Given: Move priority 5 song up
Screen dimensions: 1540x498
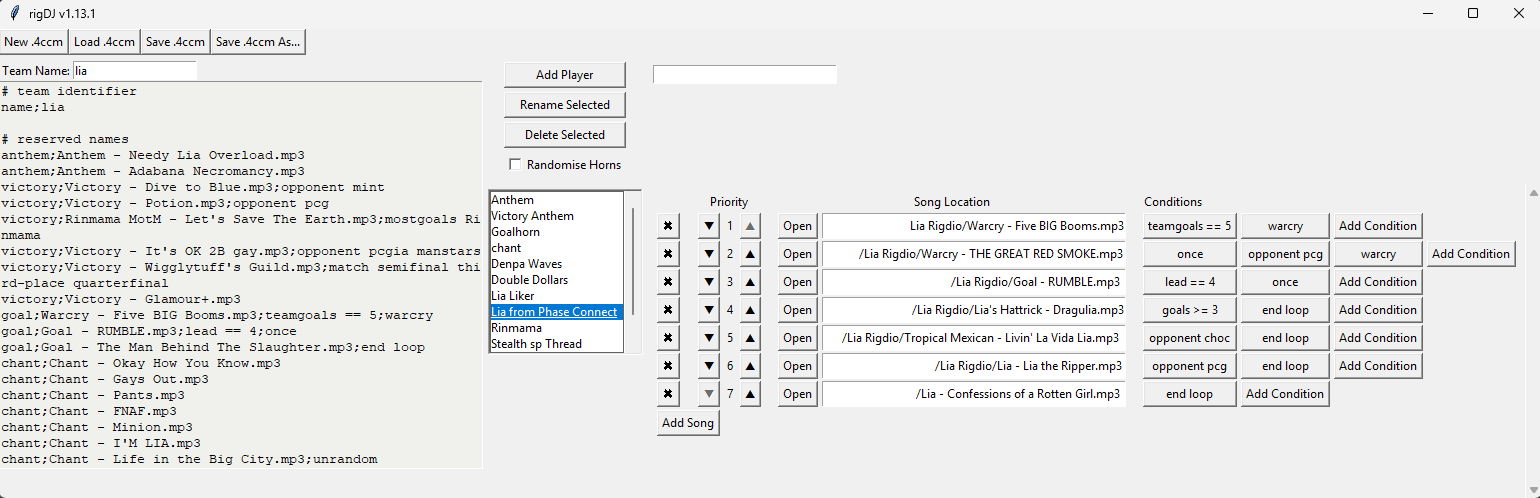Looking at the screenshot, I should [750, 338].
